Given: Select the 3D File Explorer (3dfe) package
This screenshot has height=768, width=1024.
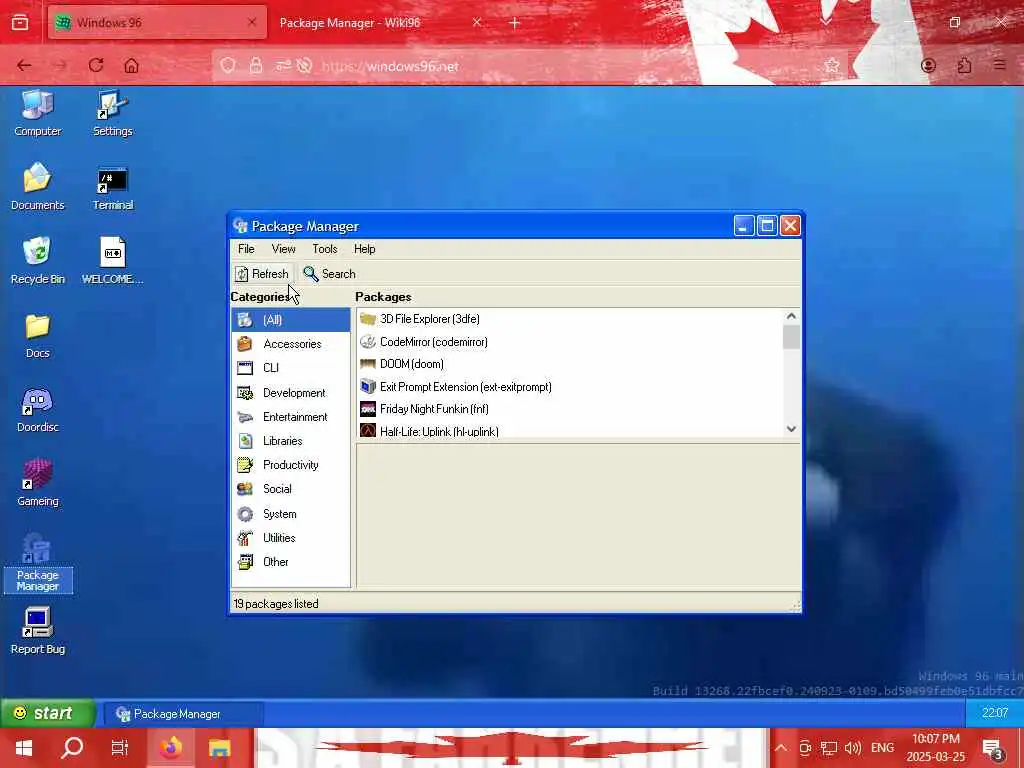Looking at the screenshot, I should coord(569,319).
